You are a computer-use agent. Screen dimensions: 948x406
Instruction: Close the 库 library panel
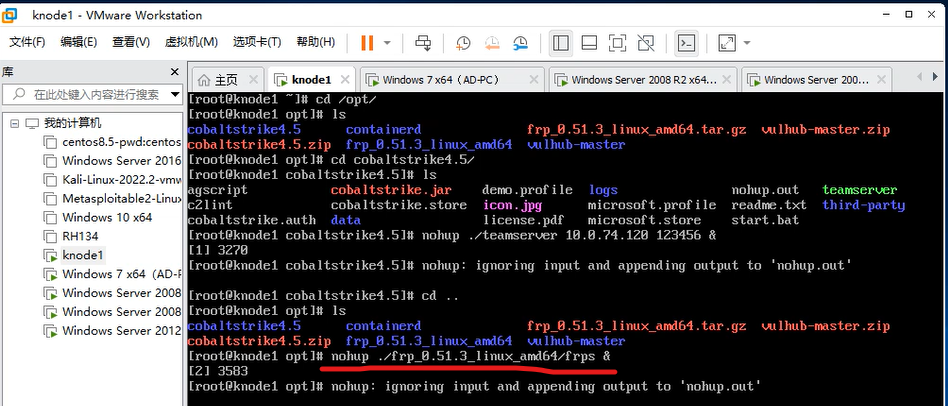click(174, 72)
